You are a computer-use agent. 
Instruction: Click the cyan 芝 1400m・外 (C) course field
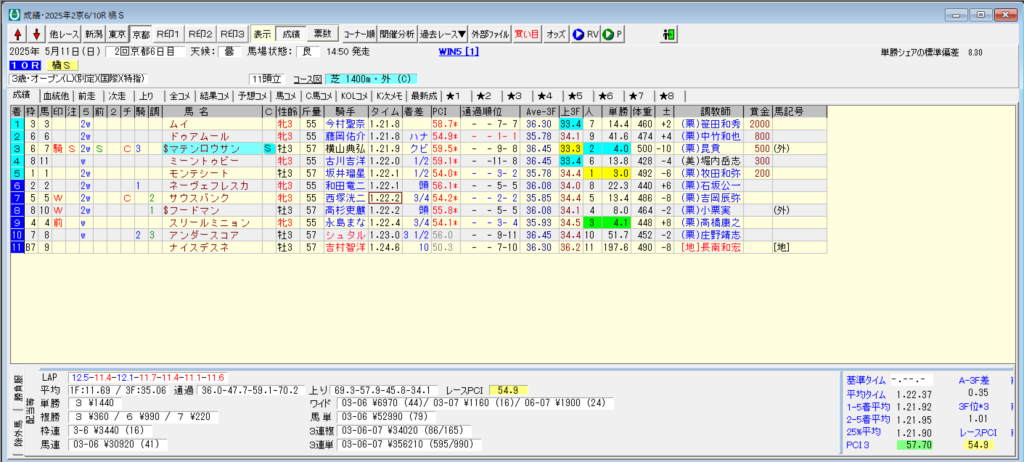click(372, 79)
